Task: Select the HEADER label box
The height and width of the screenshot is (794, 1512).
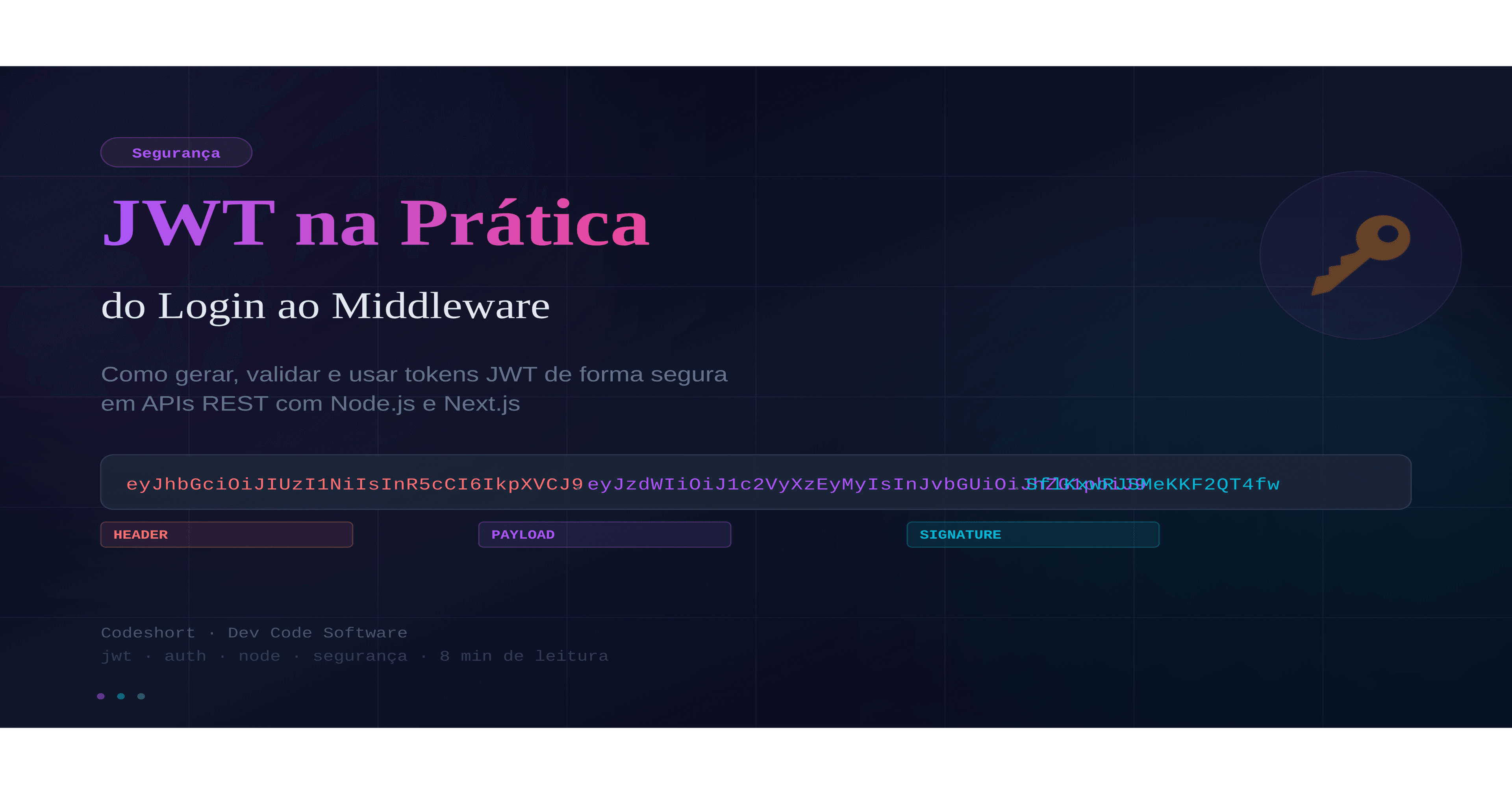Action: [226, 534]
